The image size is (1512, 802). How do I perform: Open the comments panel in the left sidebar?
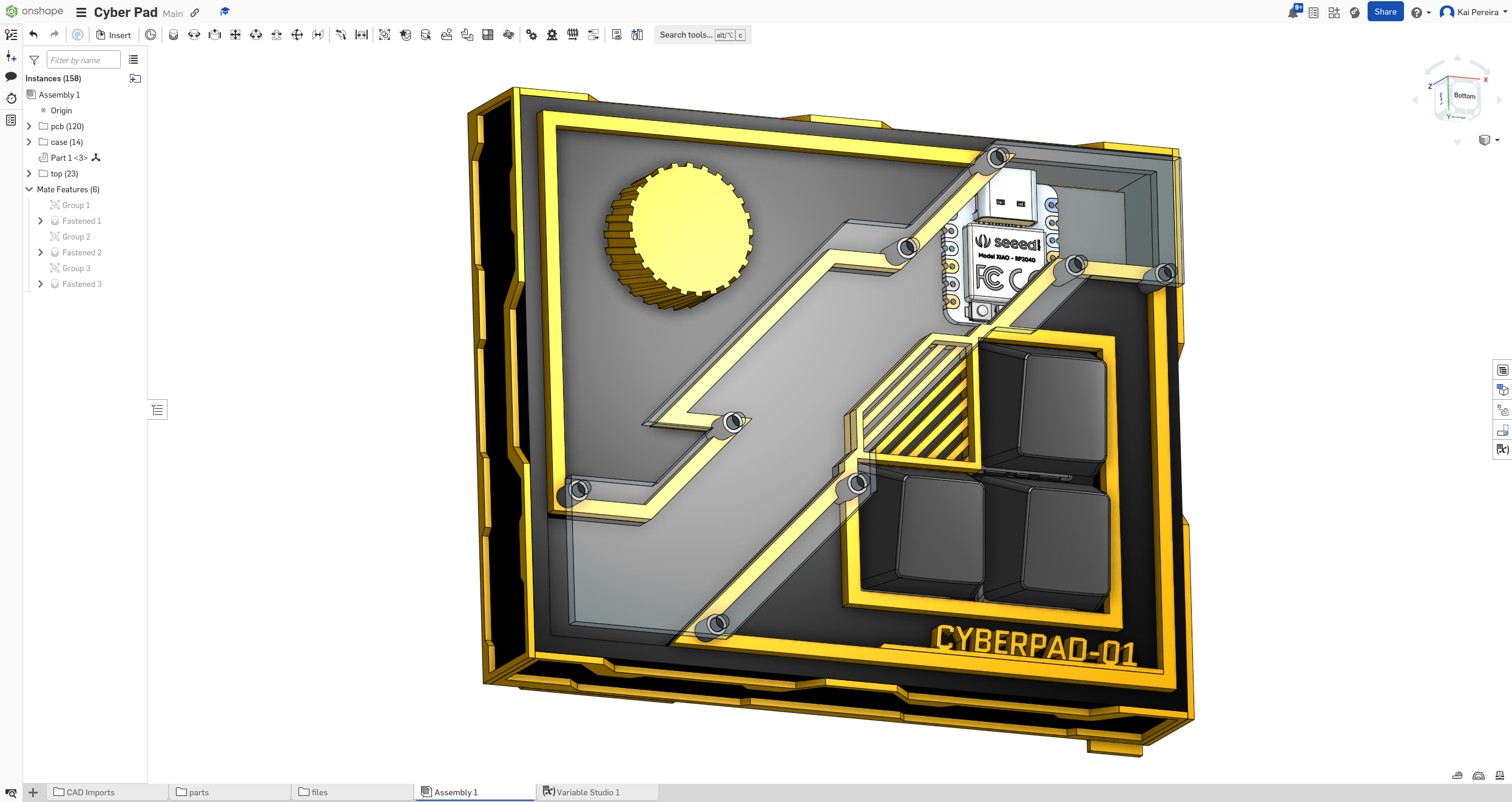coord(11,77)
